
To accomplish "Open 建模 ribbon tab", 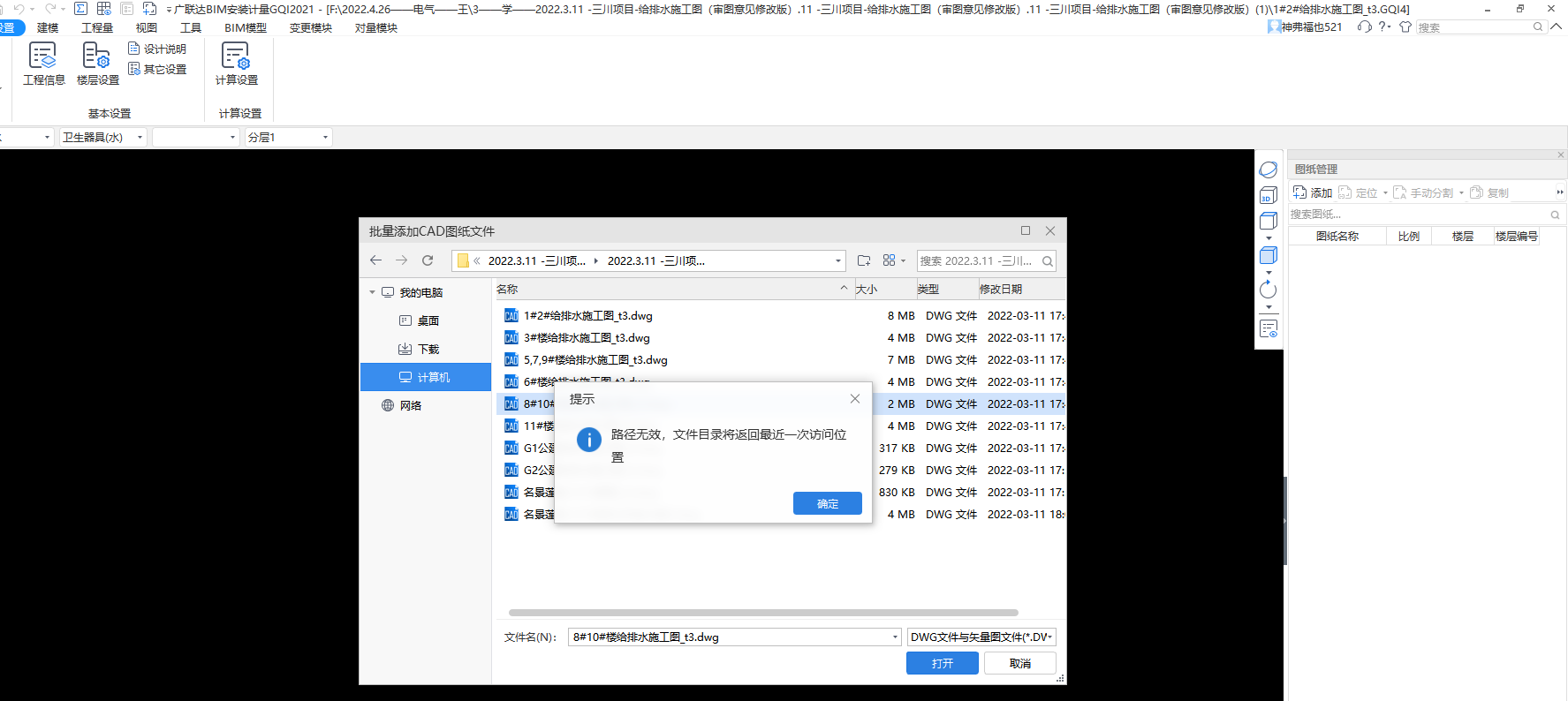I will tap(48, 27).
